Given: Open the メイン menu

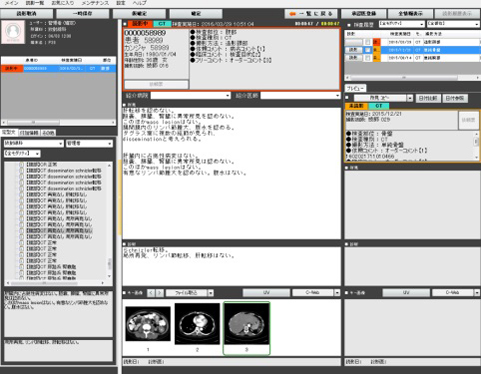Looking at the screenshot, I should (12, 3).
